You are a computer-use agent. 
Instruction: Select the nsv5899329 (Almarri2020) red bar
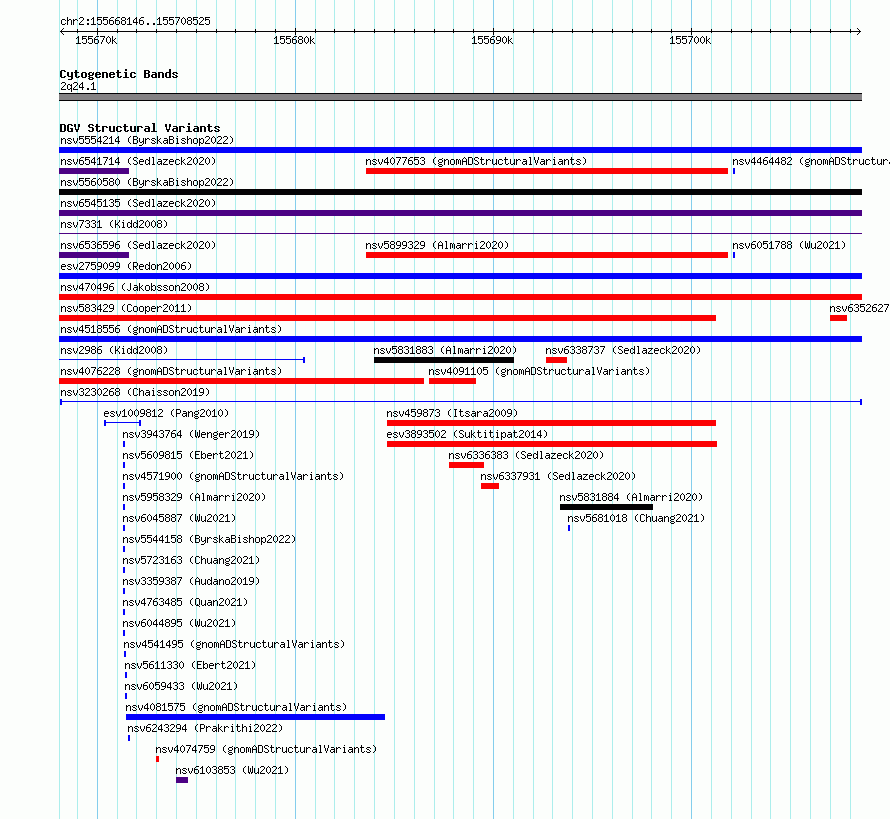pos(547,255)
